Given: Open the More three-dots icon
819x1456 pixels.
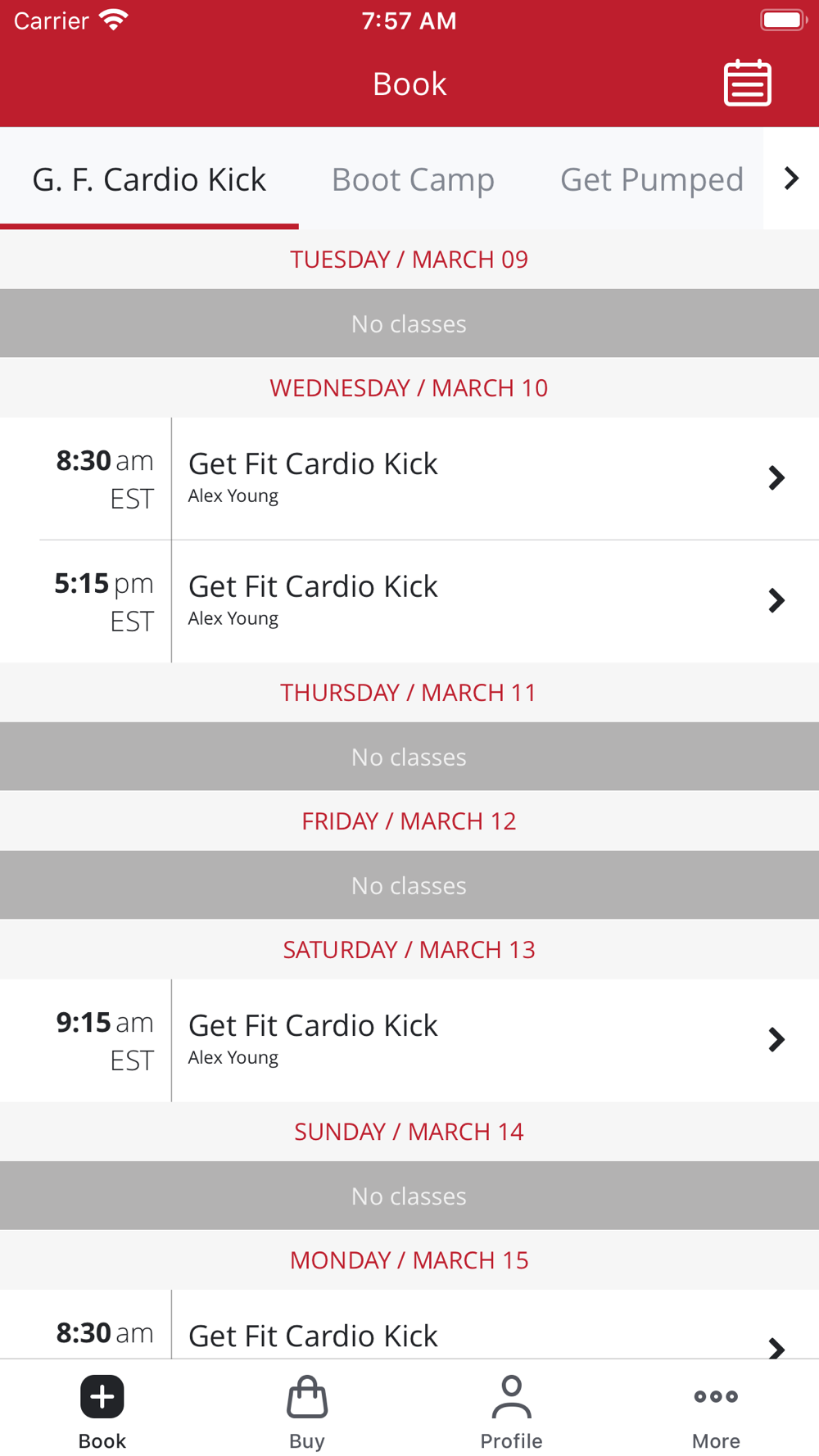Looking at the screenshot, I should [x=716, y=1396].
